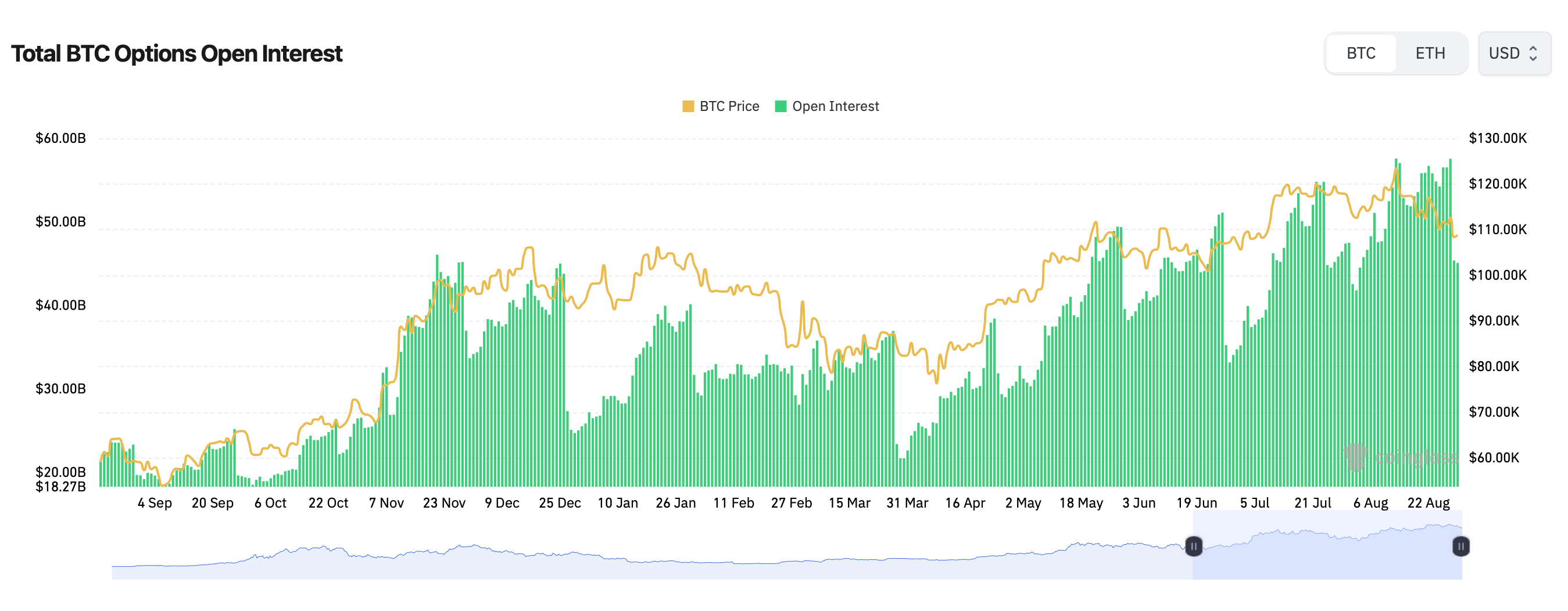Click the $130.00K right axis label

coord(1498,138)
